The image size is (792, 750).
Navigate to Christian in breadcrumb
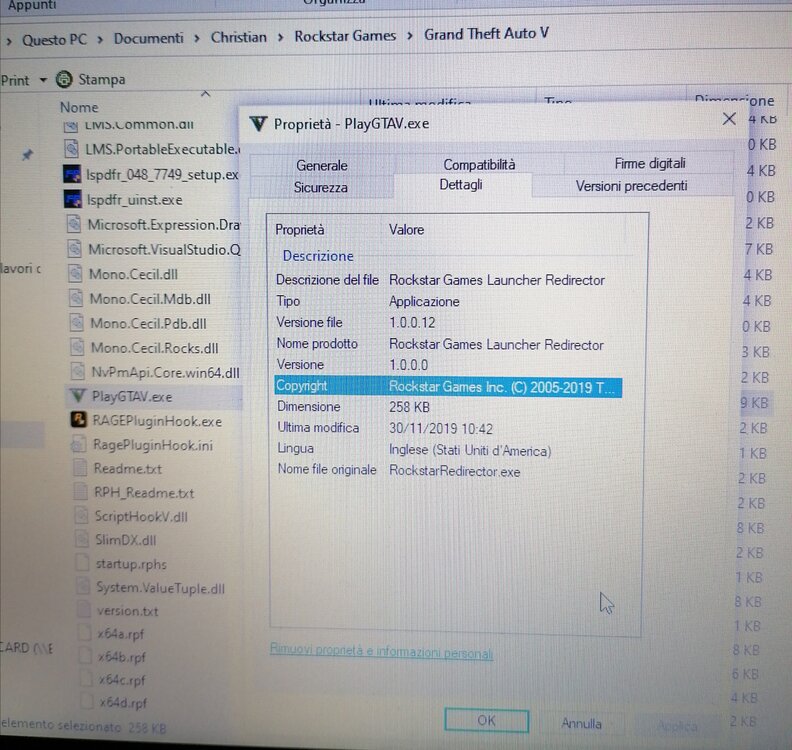click(x=238, y=37)
